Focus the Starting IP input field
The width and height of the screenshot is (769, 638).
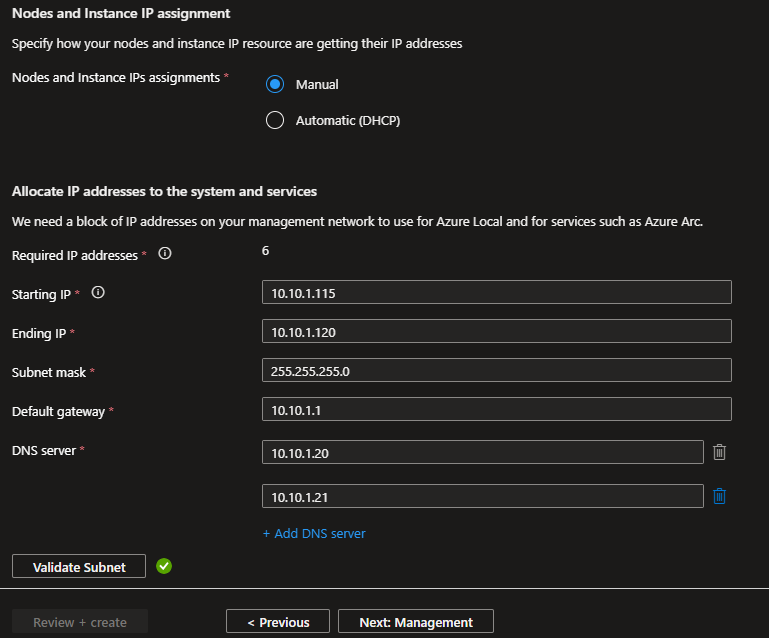tap(496, 292)
